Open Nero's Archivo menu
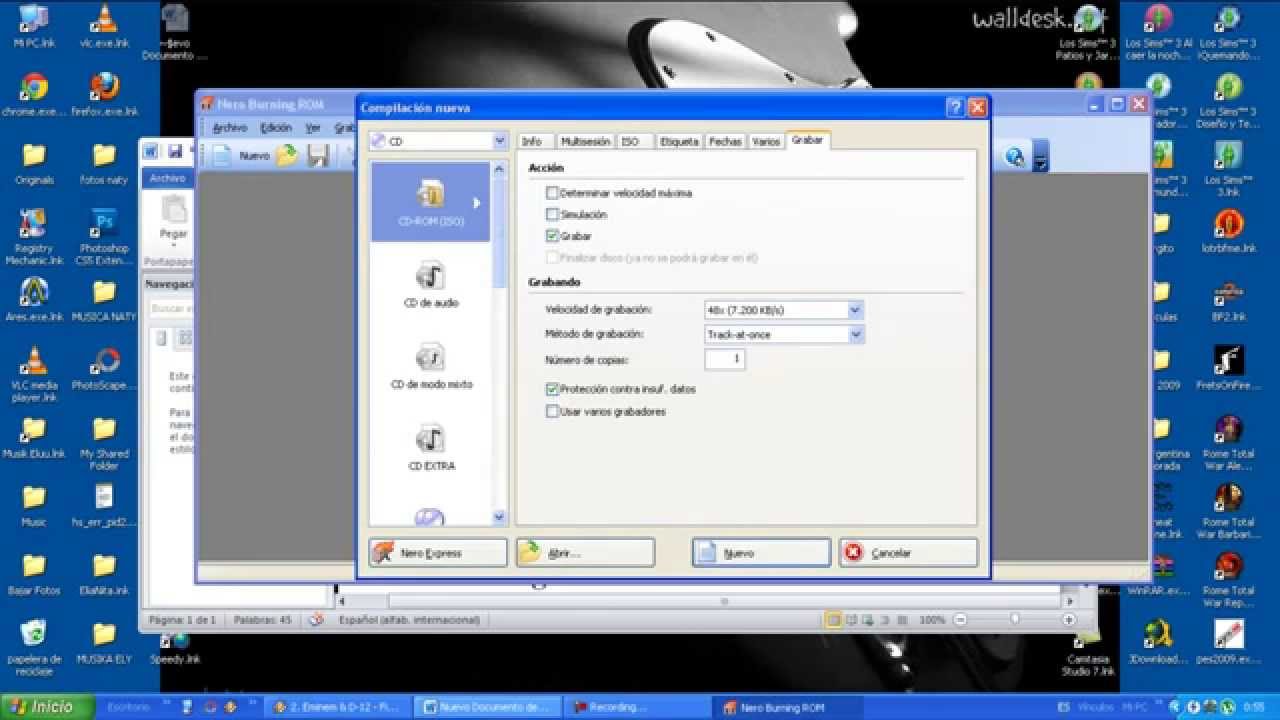Screen dimensions: 1280x720 point(230,128)
